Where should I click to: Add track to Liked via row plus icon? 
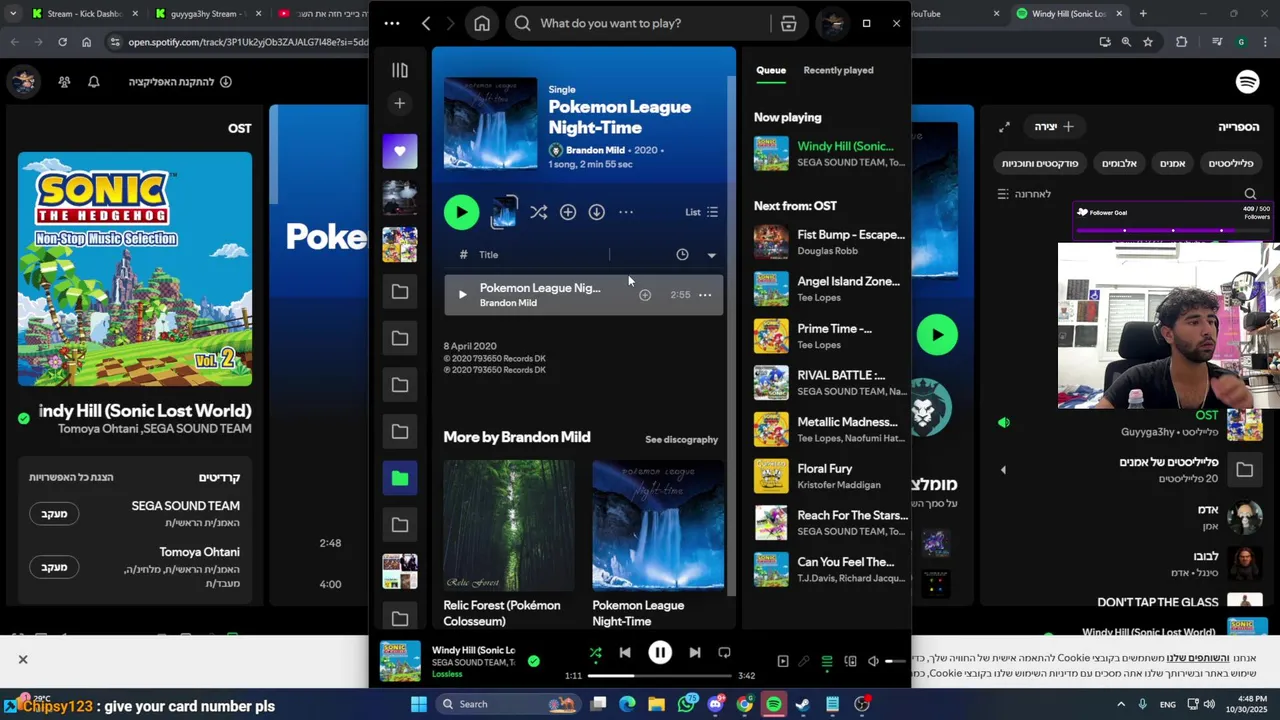pyautogui.click(x=645, y=295)
